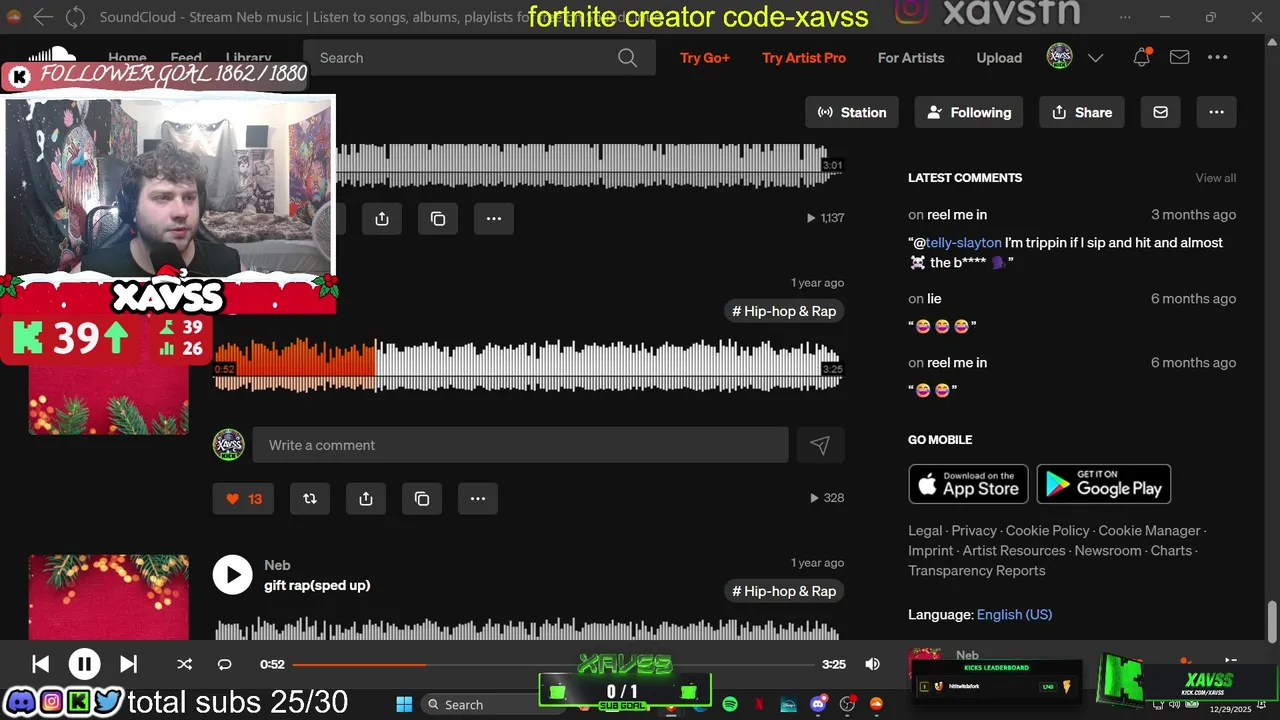This screenshot has height=720, width=1280.
Task: Open more options for 1,137-play track
Action: coord(494,218)
